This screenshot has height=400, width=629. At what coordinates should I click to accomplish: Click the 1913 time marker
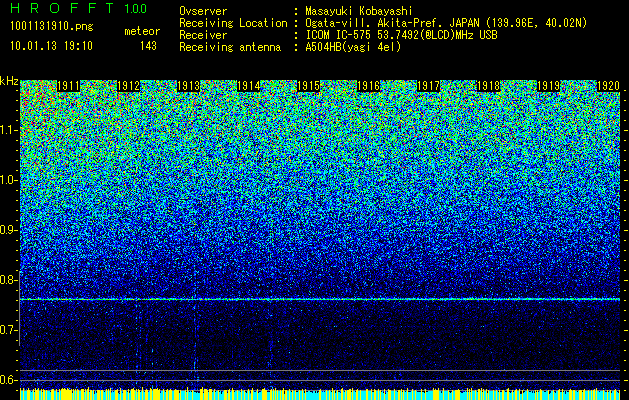[189, 86]
